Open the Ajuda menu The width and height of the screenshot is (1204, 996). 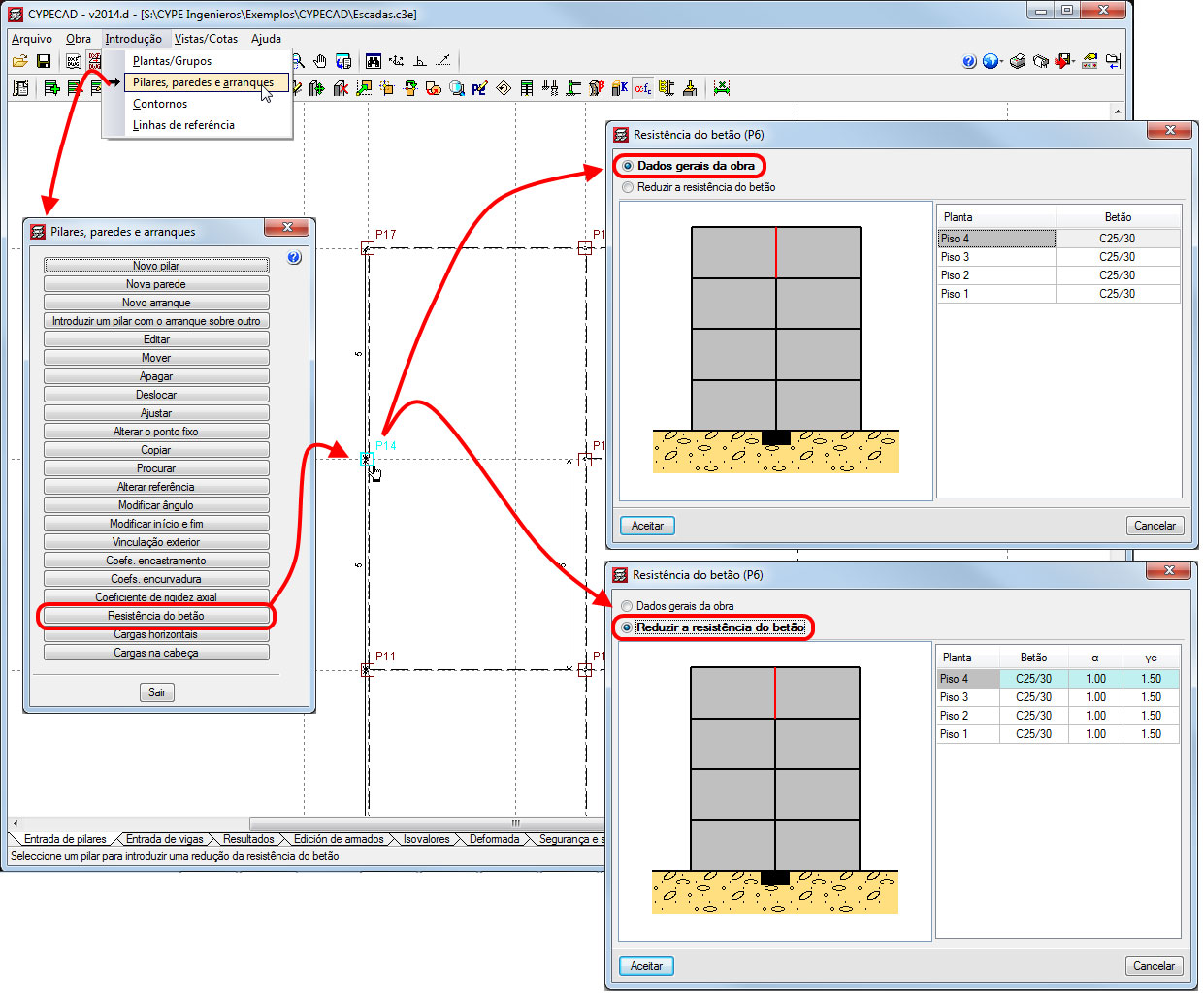pyautogui.click(x=266, y=39)
